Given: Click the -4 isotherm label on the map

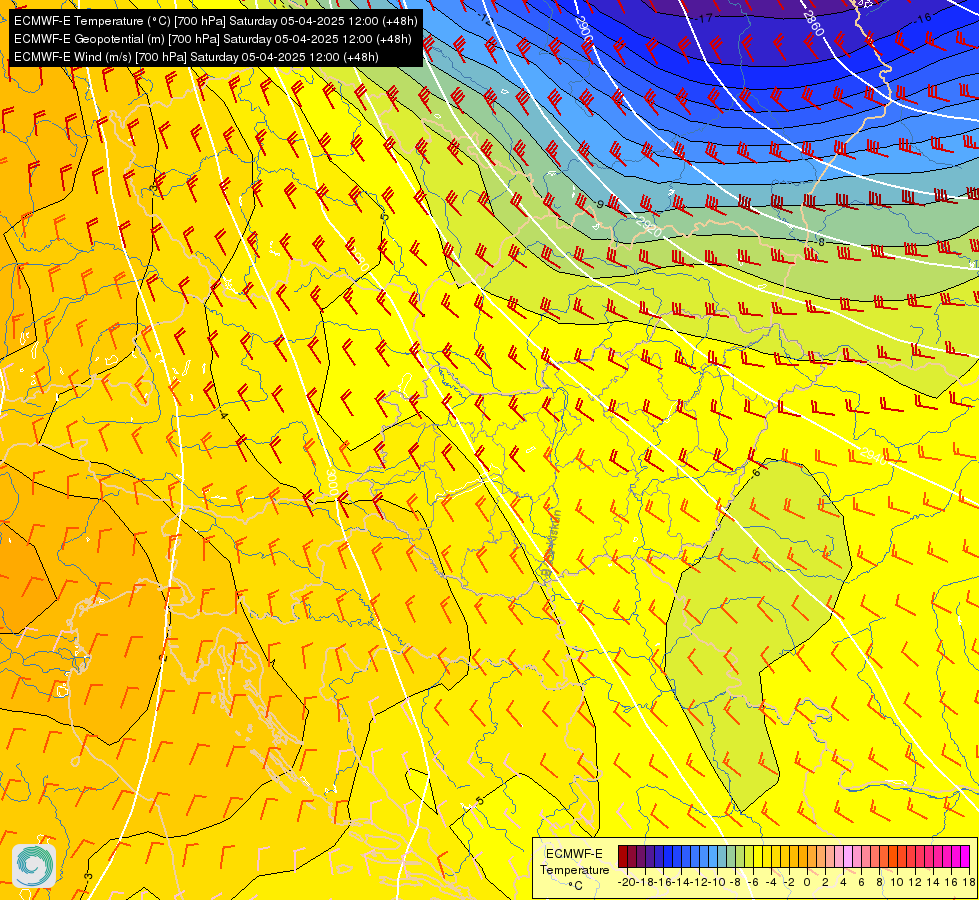Looking at the screenshot, I should [223, 415].
